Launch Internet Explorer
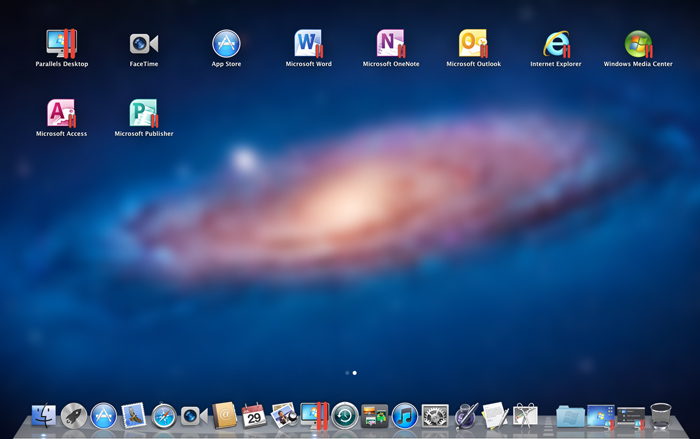The image size is (700, 439). (x=556, y=44)
